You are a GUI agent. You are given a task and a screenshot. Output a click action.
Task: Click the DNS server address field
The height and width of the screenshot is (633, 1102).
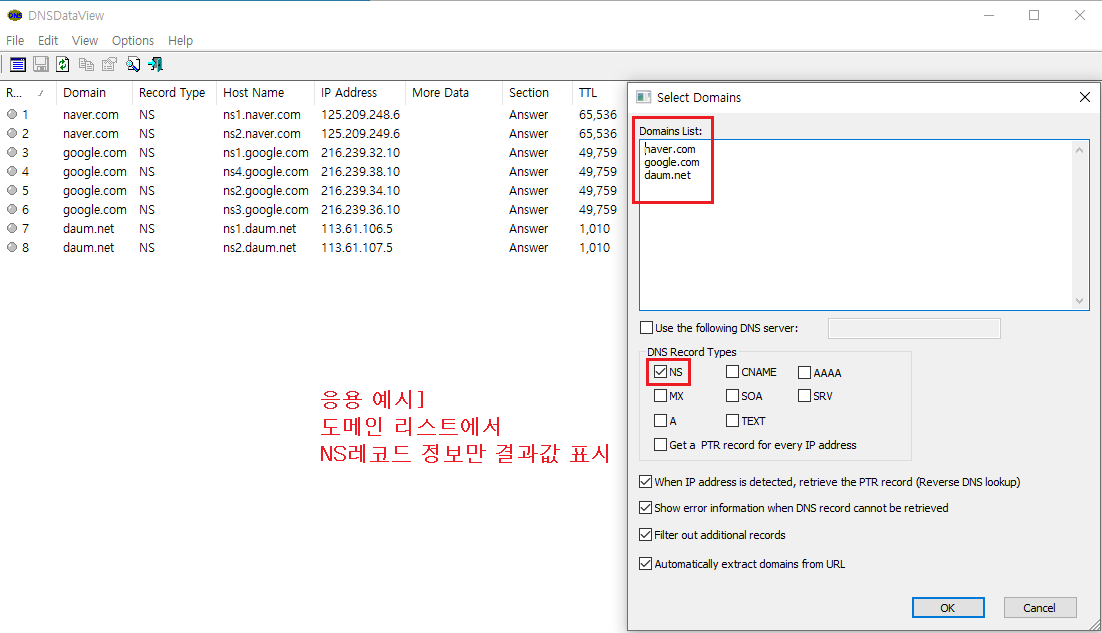click(x=914, y=328)
